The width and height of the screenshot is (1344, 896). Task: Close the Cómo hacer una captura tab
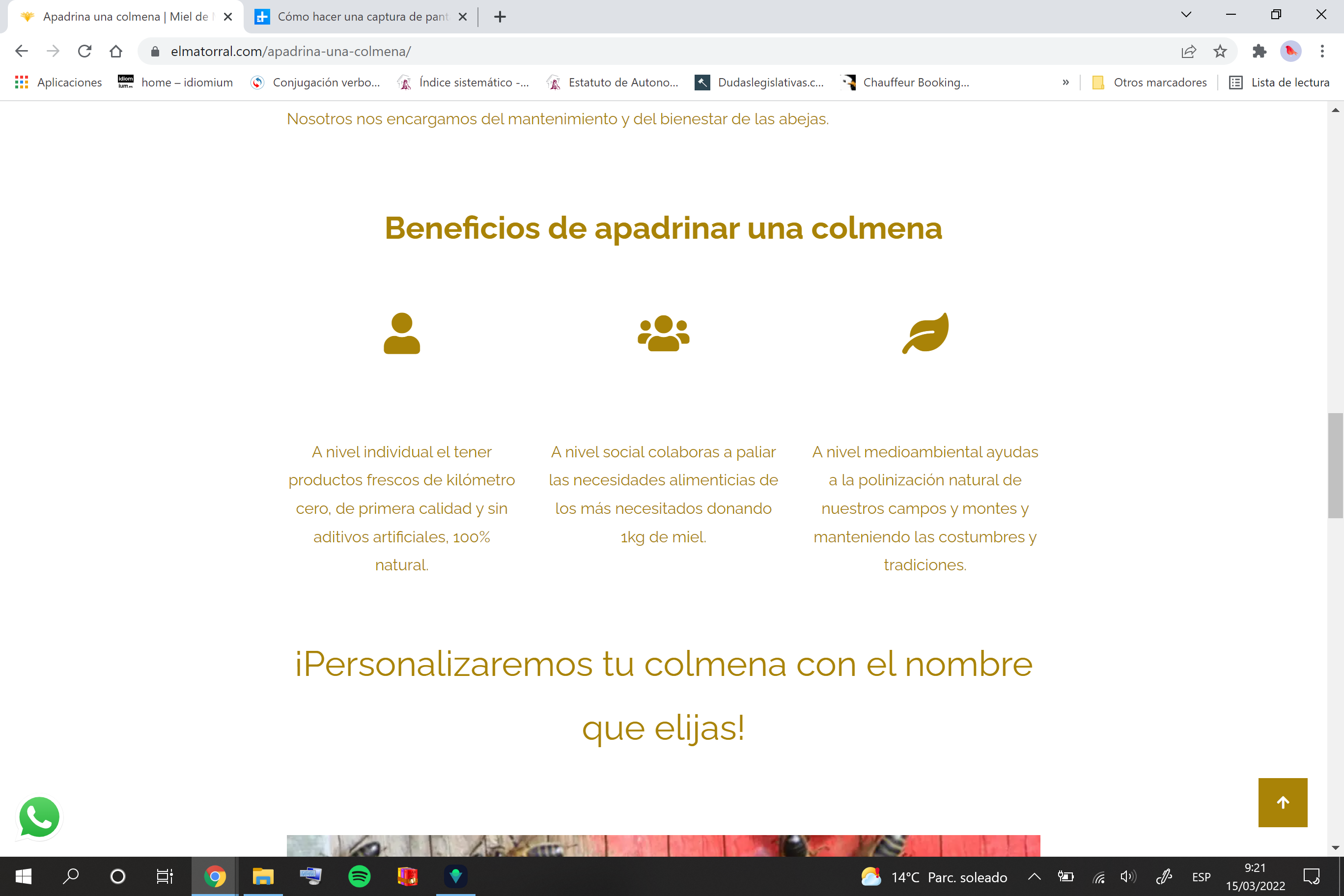[x=463, y=17]
